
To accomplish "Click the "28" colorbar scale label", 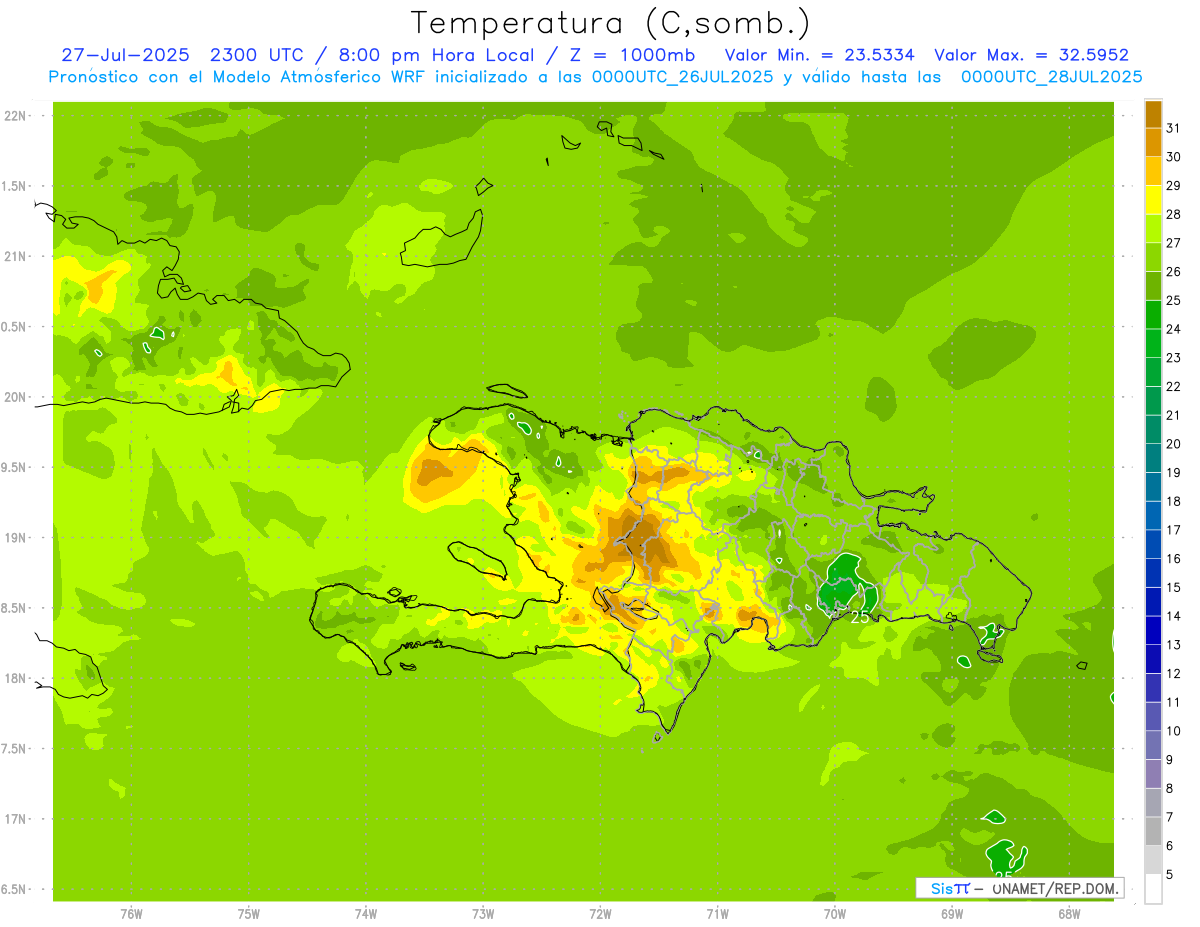I will (1173, 214).
